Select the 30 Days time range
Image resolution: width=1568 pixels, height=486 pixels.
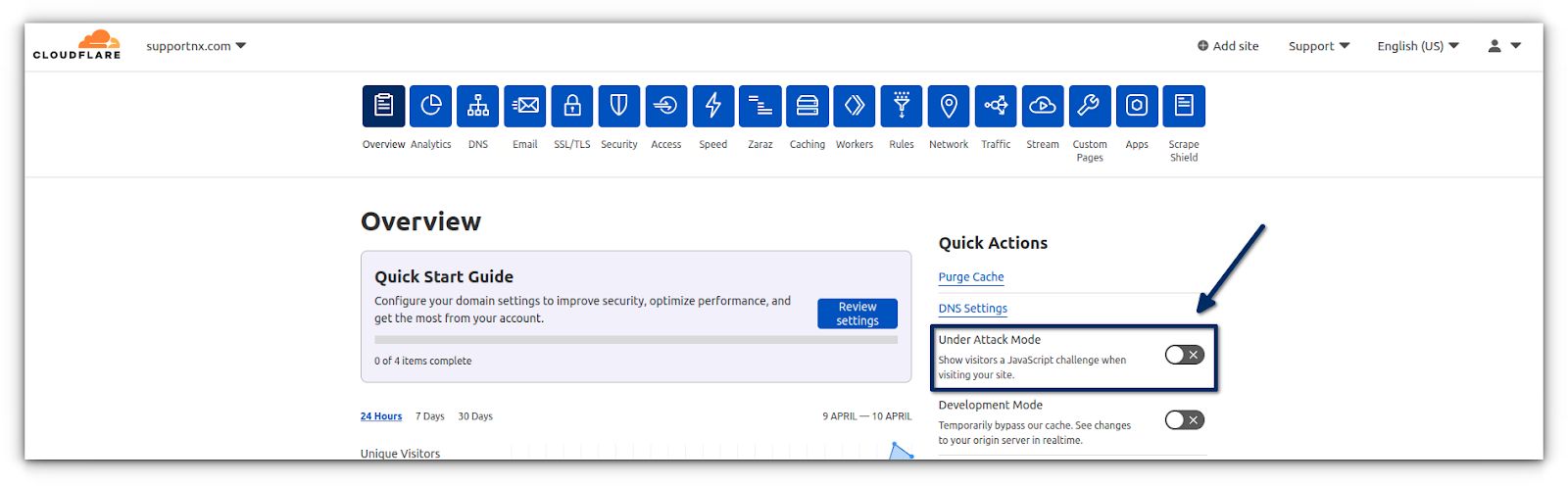tap(475, 416)
